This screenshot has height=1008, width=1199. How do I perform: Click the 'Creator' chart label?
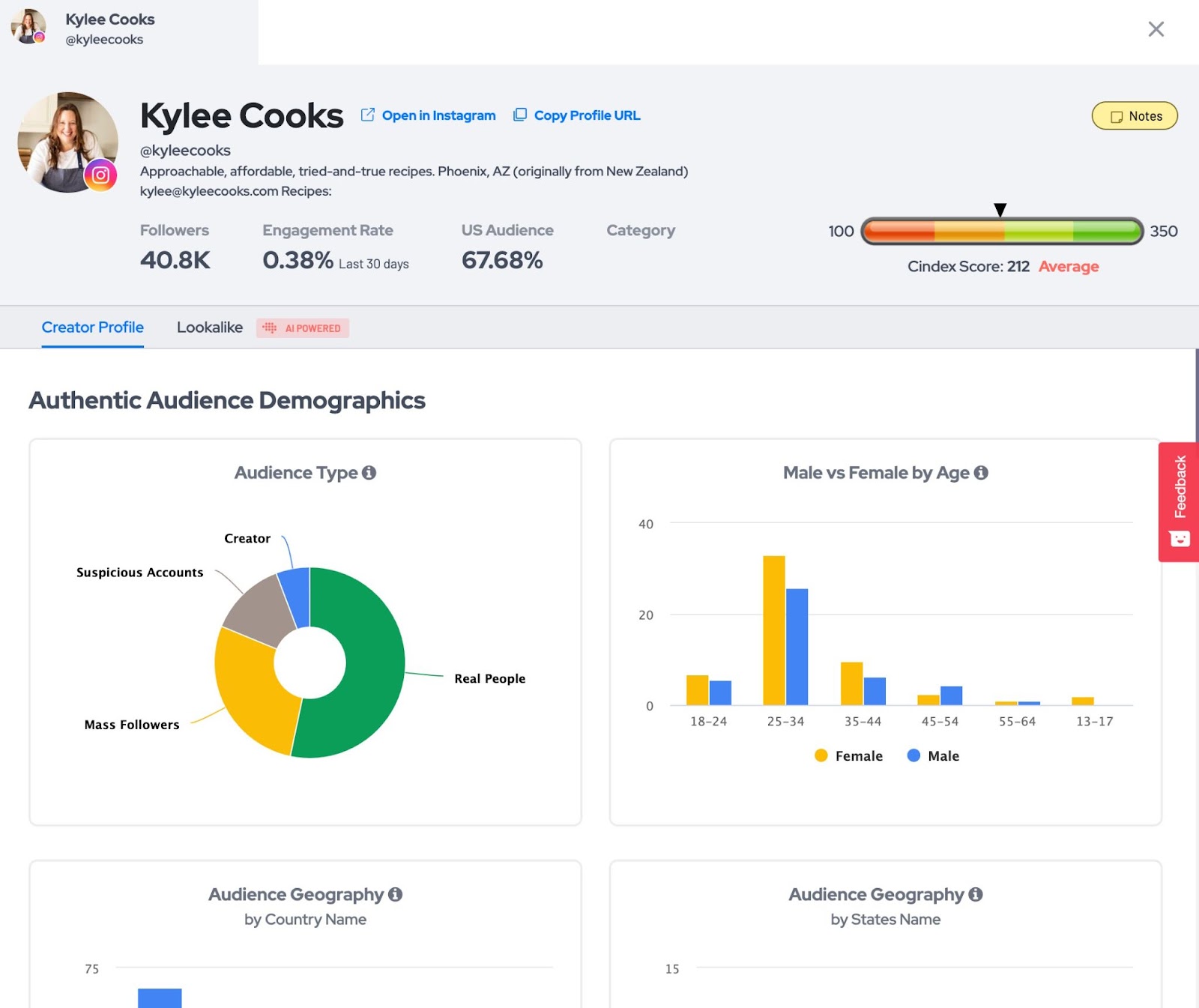247,539
